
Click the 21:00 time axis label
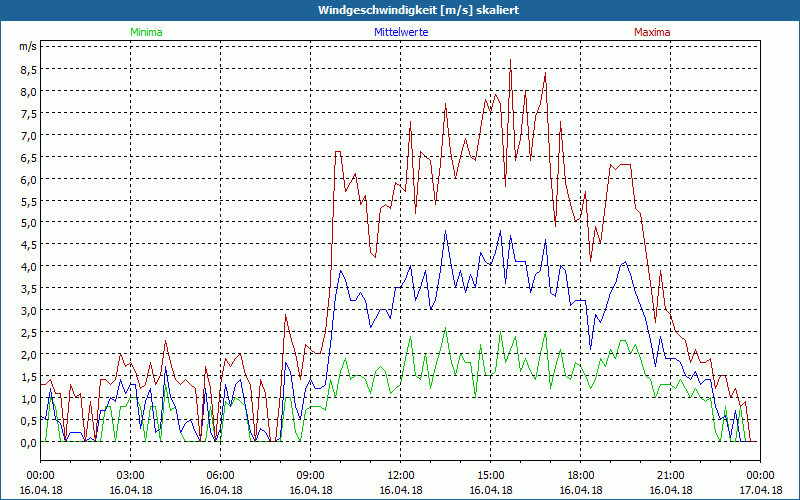[x=670, y=476]
